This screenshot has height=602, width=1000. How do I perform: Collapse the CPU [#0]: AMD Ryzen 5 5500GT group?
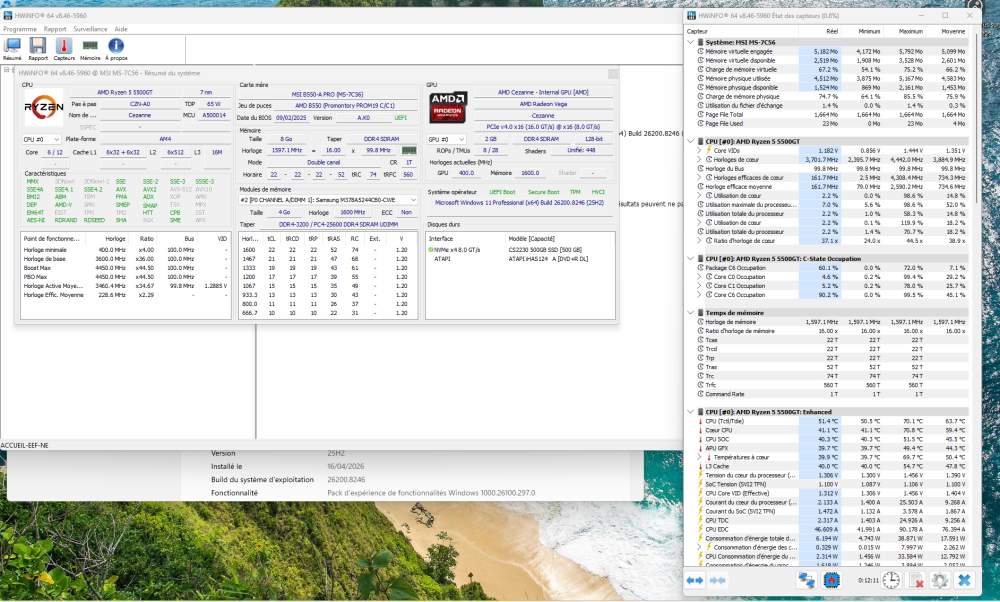[x=691, y=142]
